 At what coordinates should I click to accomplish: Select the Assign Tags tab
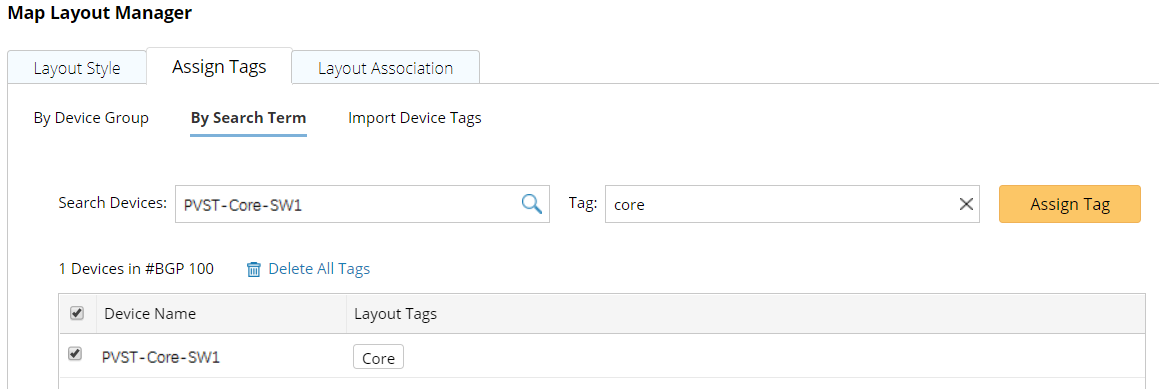click(219, 67)
